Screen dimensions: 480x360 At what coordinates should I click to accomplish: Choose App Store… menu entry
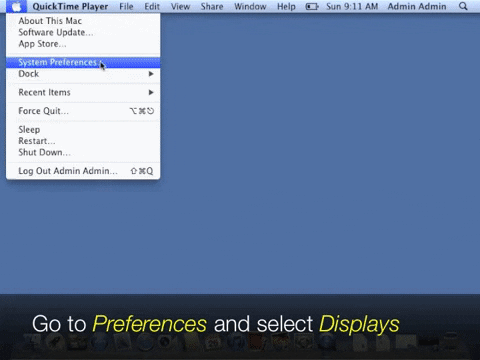click(x=83, y=44)
